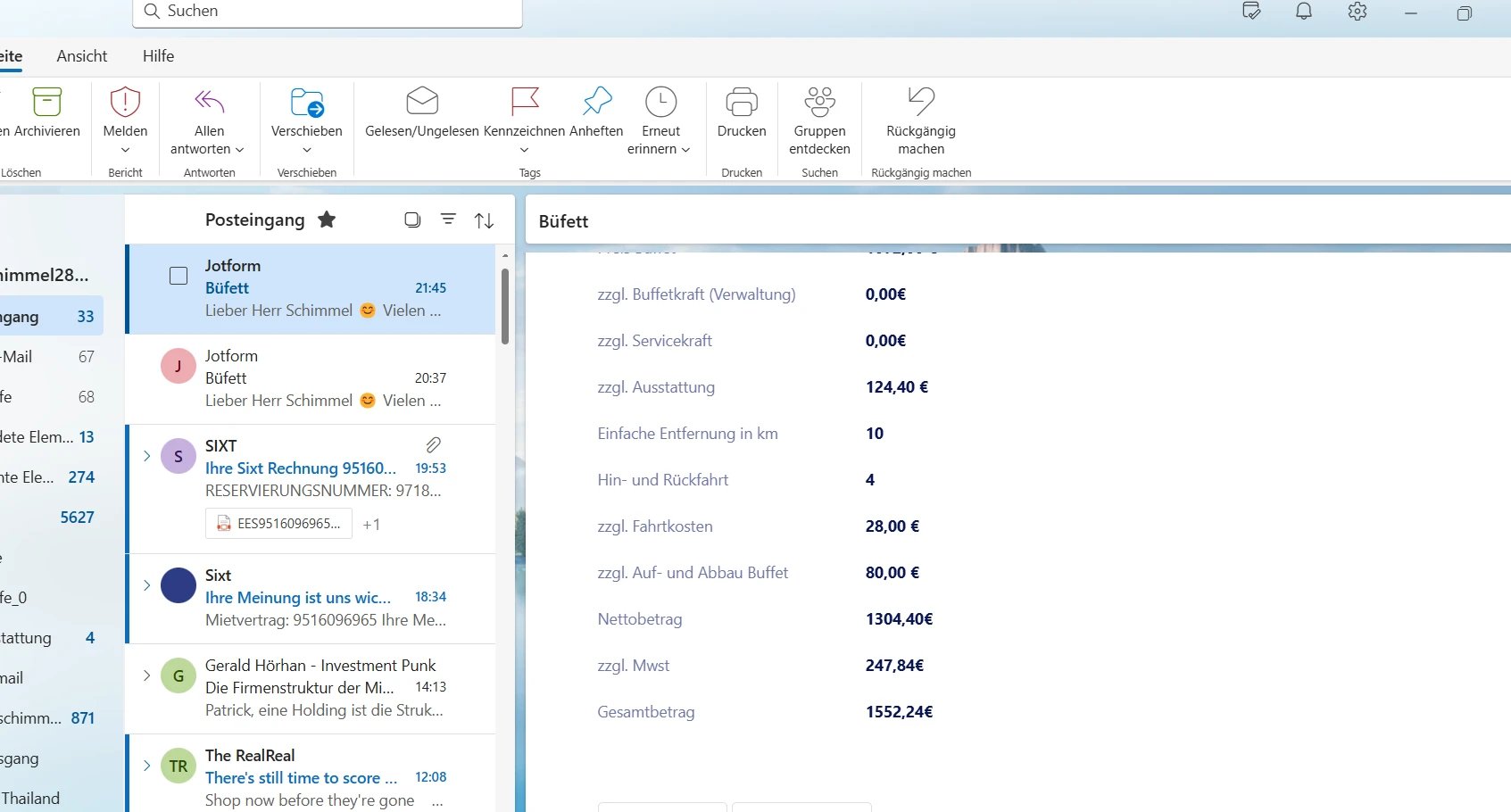Switch to the Ansicht tab
The width and height of the screenshot is (1511, 812).
[x=81, y=55]
